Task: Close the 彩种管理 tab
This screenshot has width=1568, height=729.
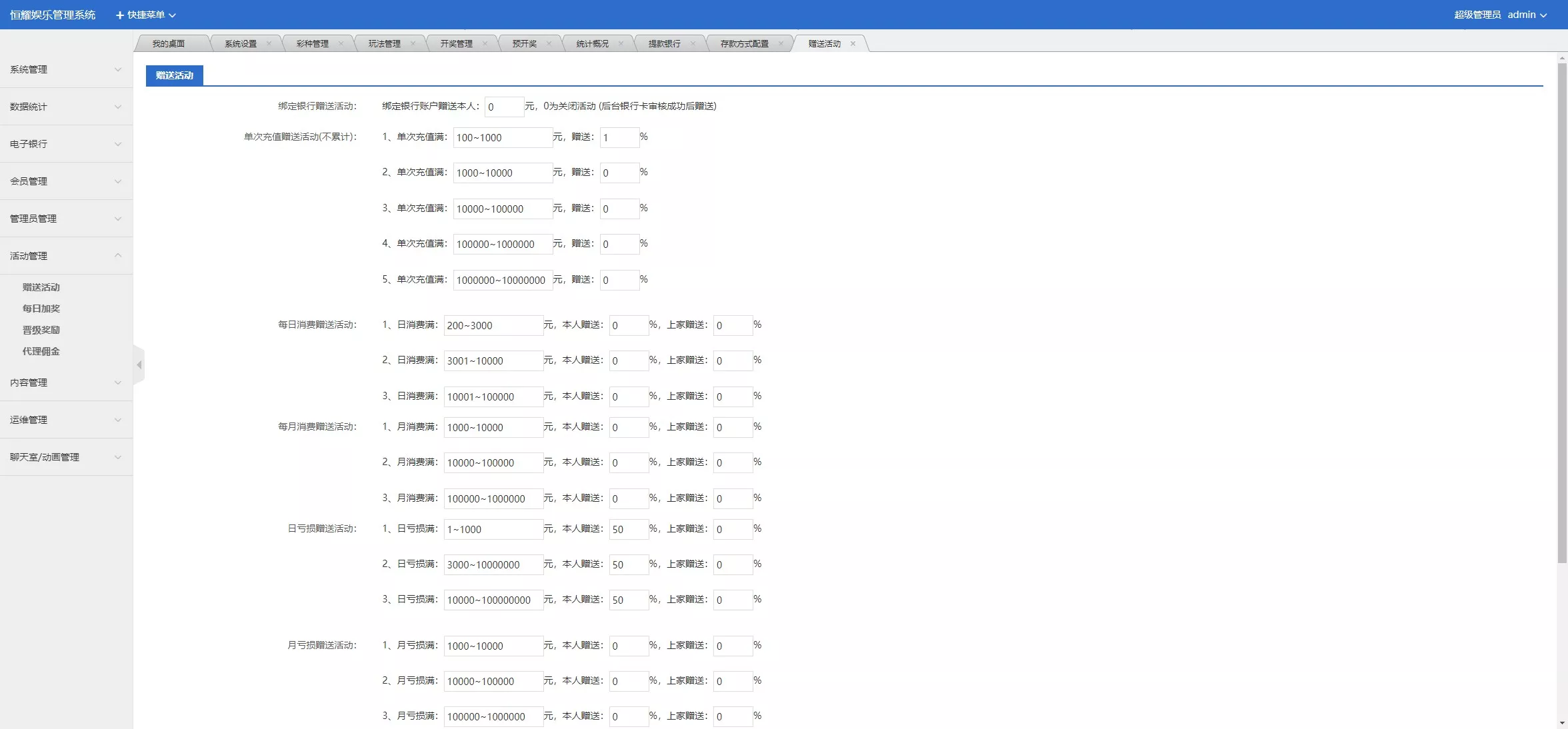Action: tap(341, 44)
